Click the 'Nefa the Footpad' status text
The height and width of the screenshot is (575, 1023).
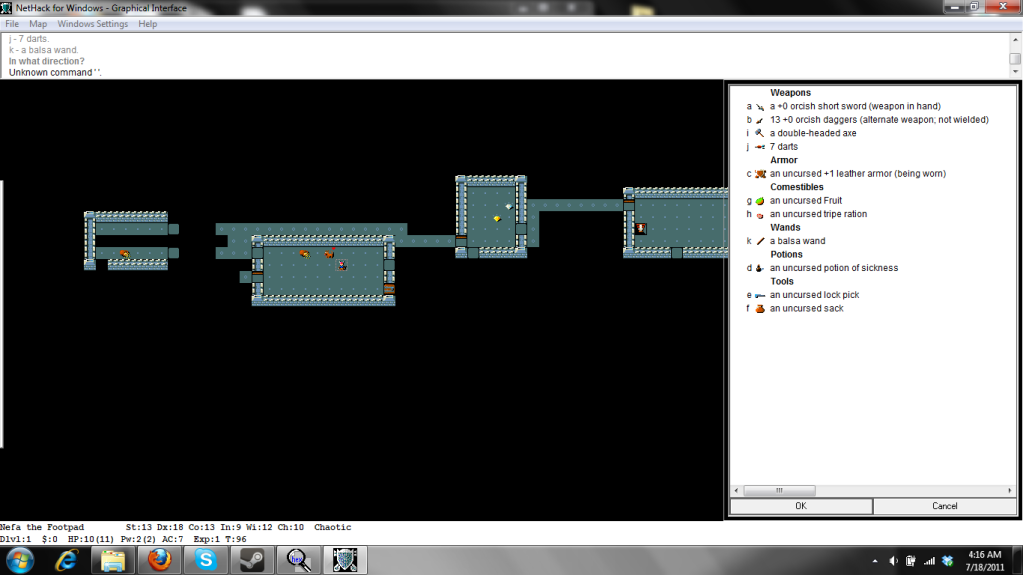pos(42,527)
